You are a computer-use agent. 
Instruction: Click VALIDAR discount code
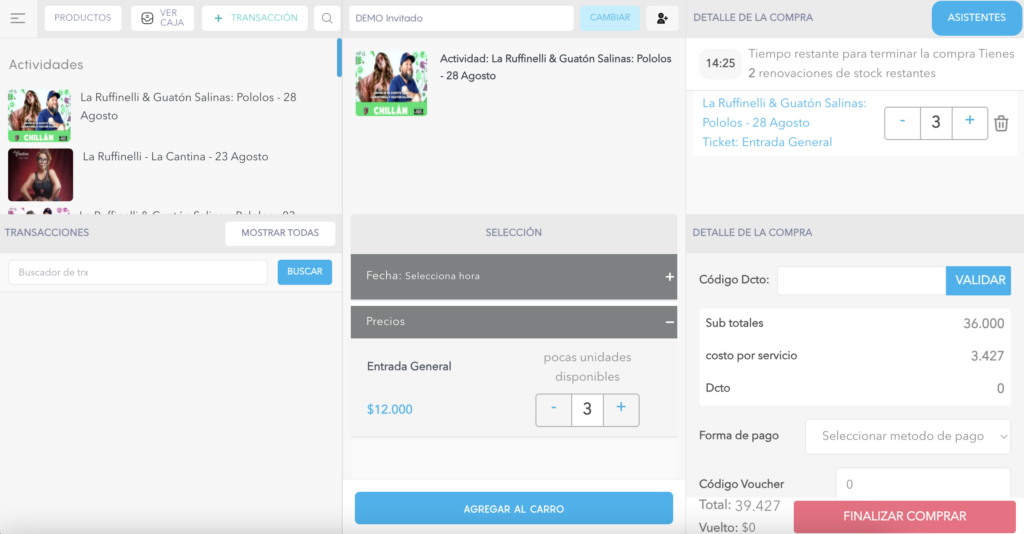[x=980, y=280]
